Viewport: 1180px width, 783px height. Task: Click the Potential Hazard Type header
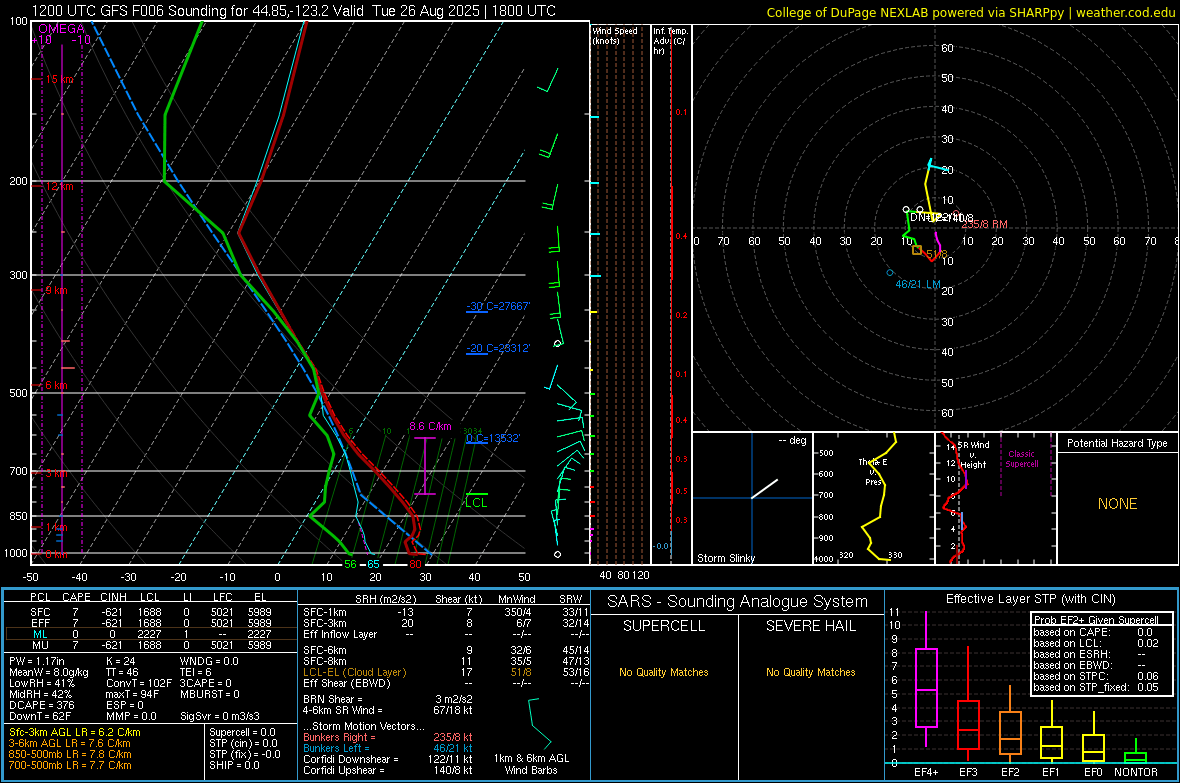(1117, 443)
